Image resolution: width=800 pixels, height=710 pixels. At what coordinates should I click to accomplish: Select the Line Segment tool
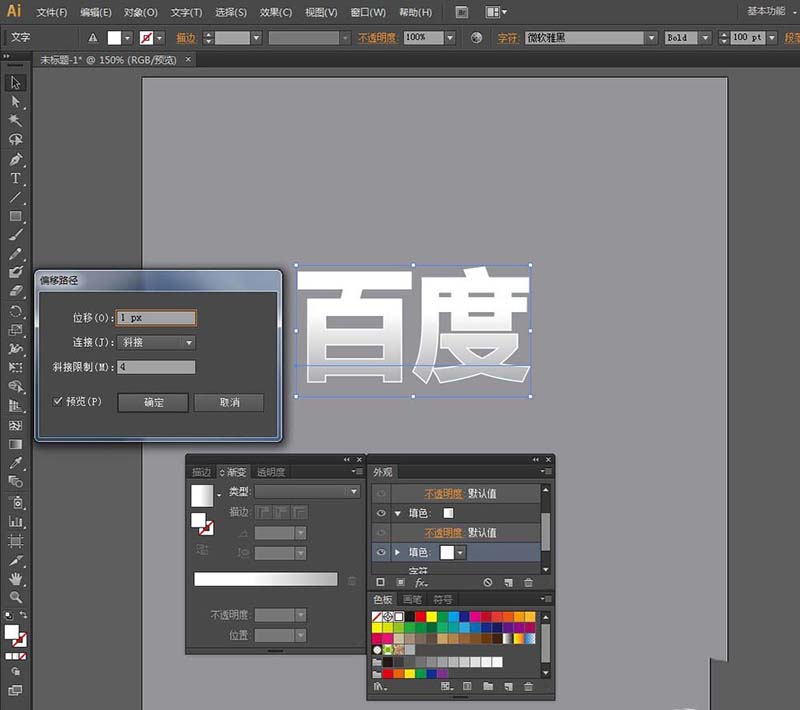click(15, 197)
